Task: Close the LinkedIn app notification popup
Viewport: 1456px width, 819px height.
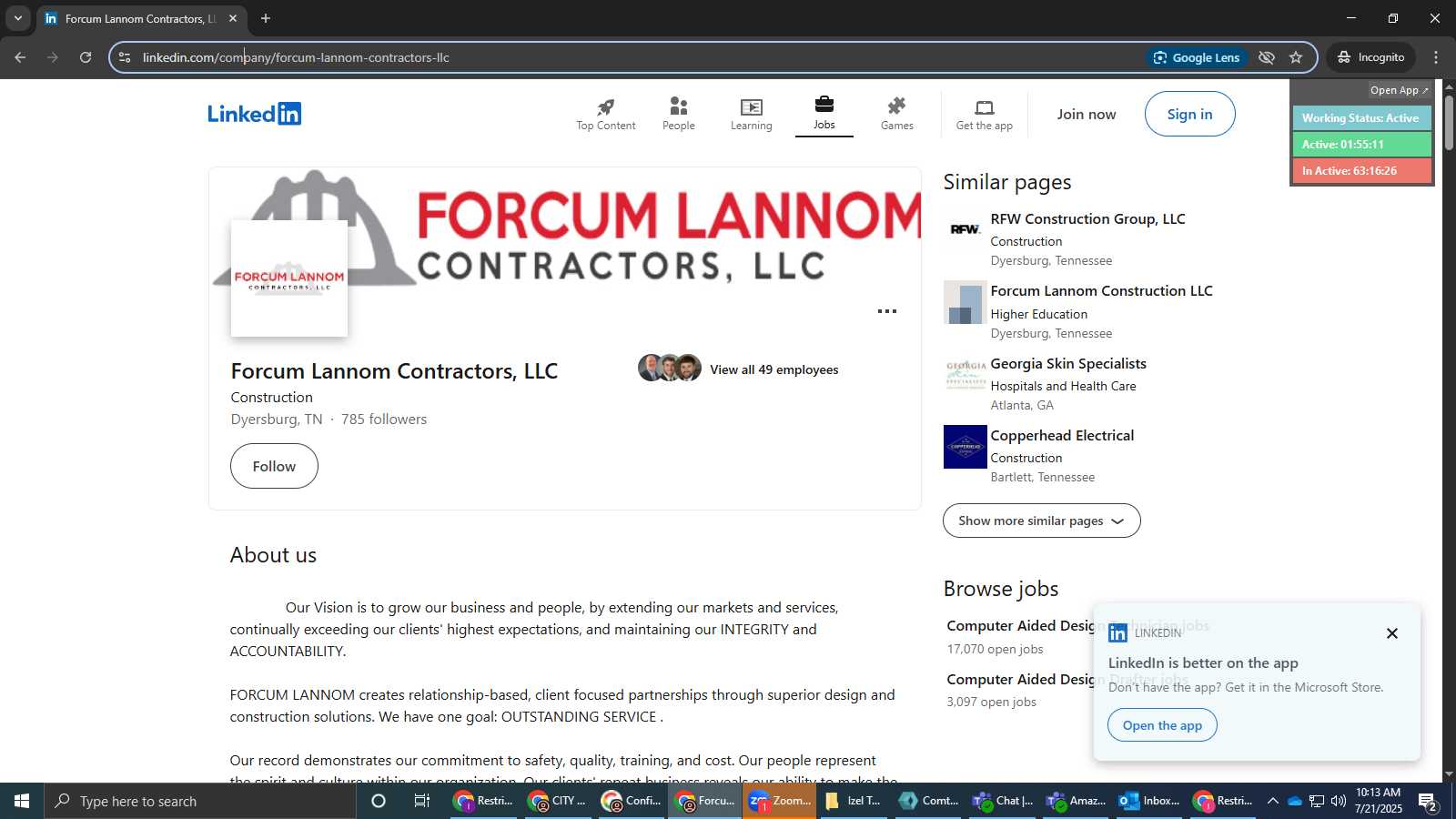Action: coord(1391,633)
